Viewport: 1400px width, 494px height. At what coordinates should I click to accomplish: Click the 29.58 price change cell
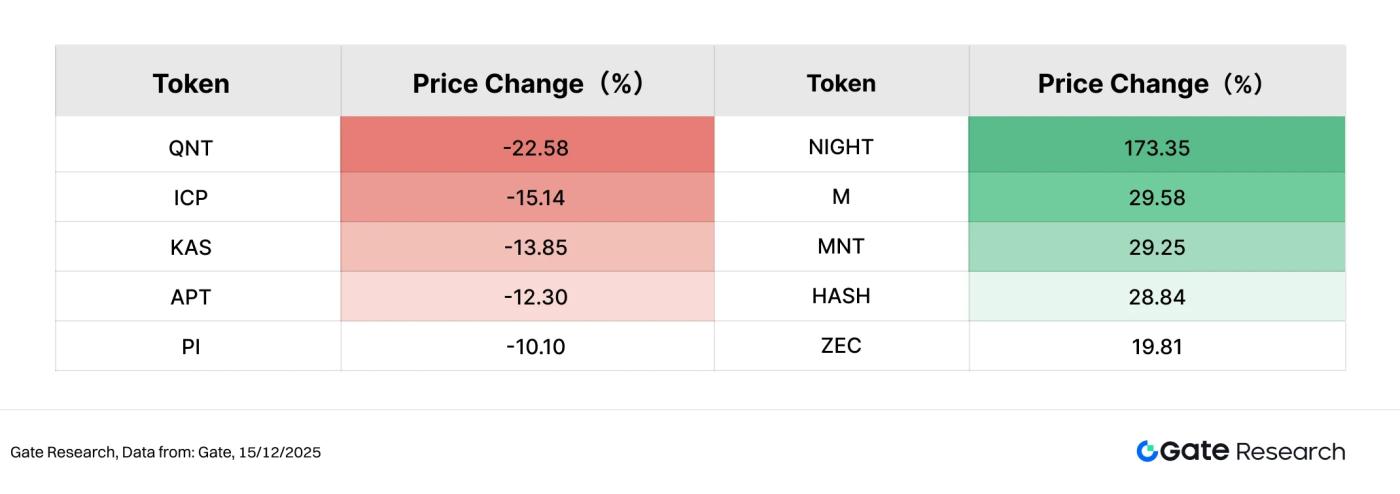[x=1156, y=198]
